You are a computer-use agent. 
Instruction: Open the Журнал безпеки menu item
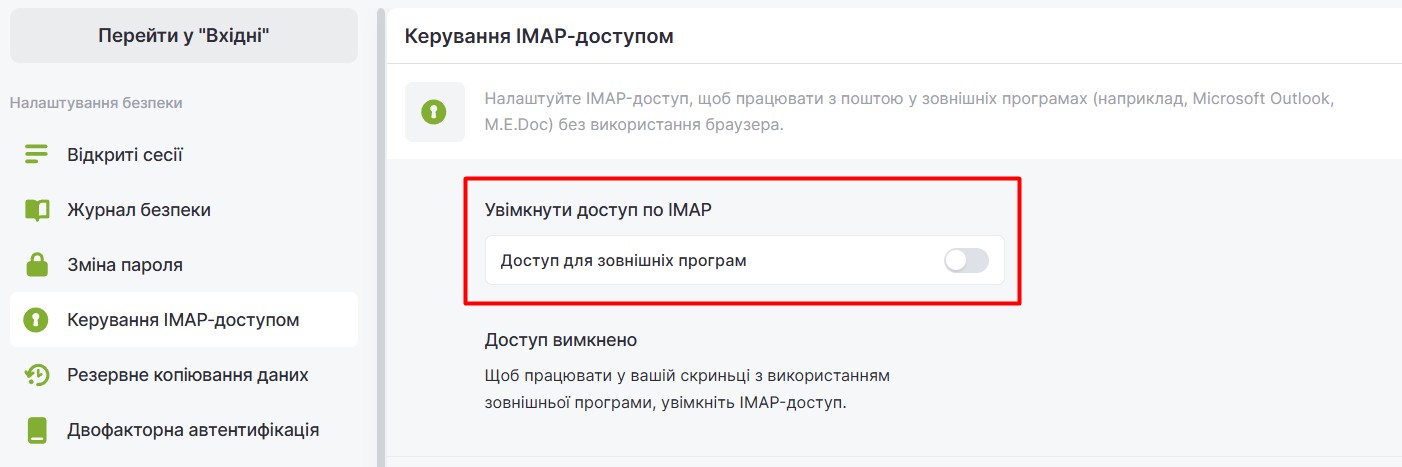(x=139, y=210)
